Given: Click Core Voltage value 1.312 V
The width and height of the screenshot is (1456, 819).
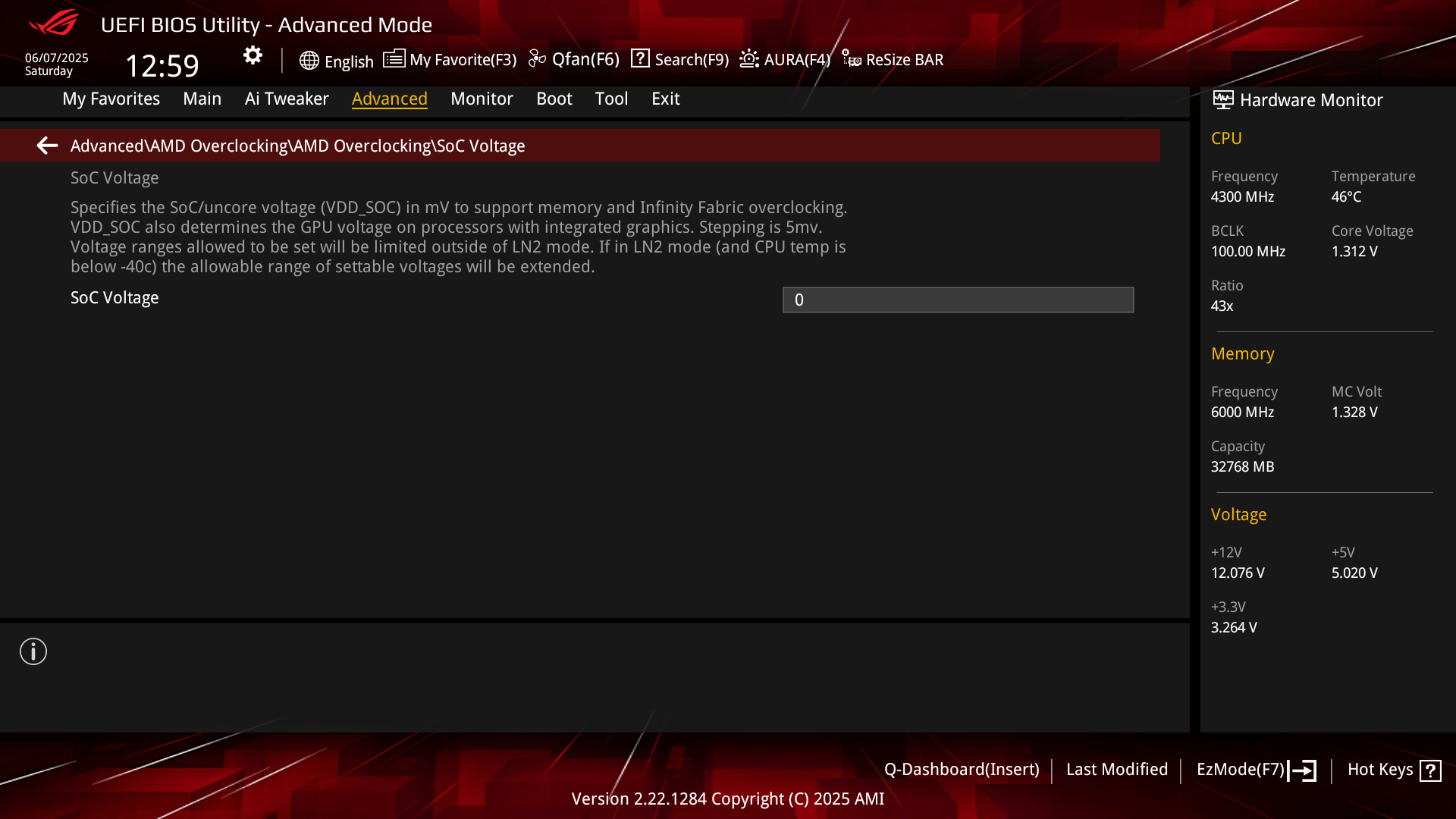Looking at the screenshot, I should click(x=1354, y=252).
